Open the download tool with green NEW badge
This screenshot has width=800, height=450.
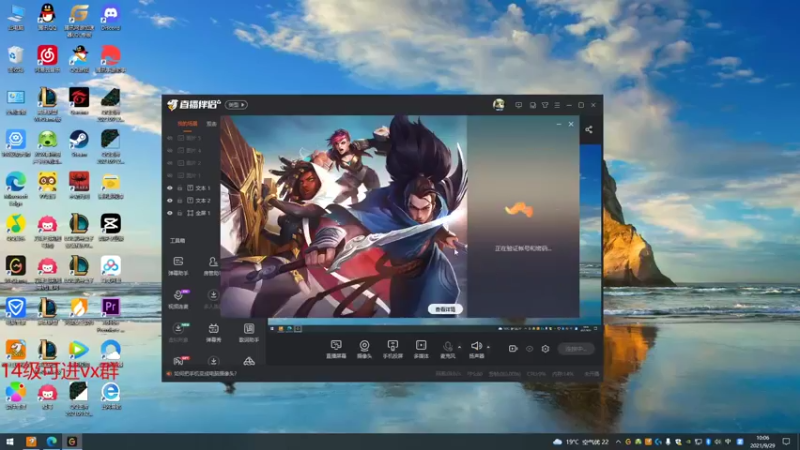point(179,332)
